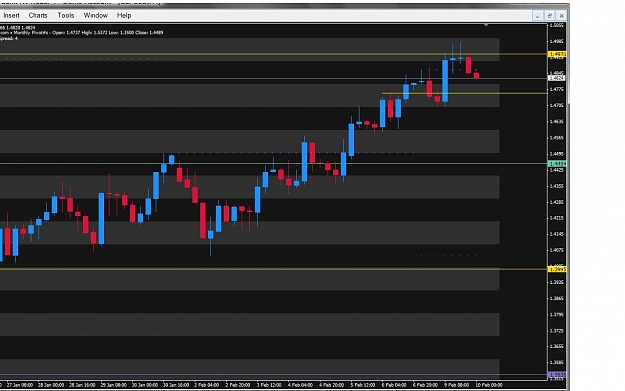Click the green 1.4451 price label

tap(557, 163)
